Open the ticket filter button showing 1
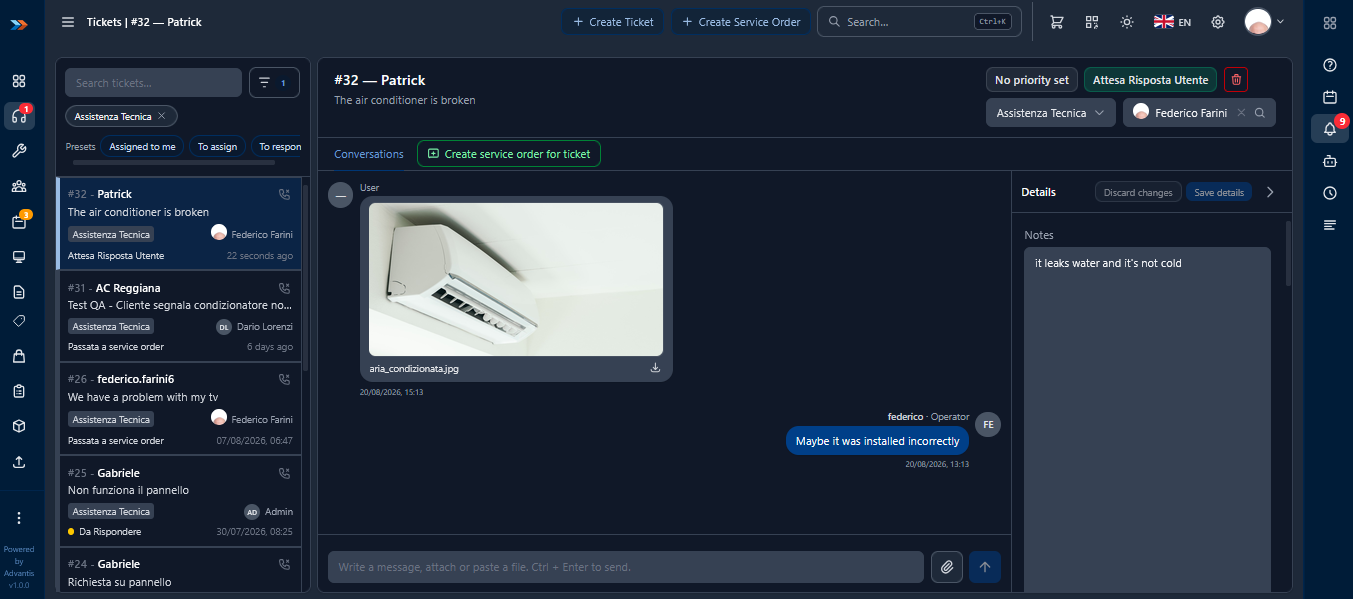Screen dimensions: 1353x599 click(x=274, y=83)
